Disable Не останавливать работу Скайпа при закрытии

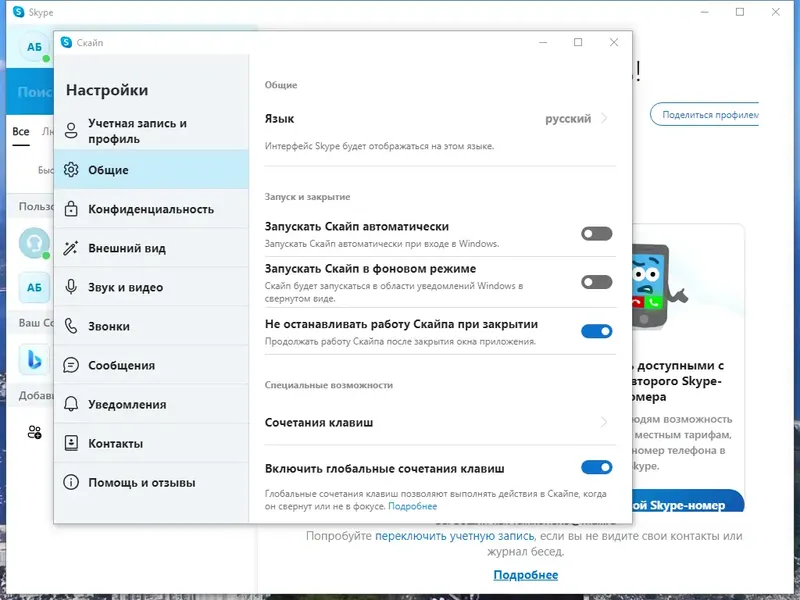[596, 331]
